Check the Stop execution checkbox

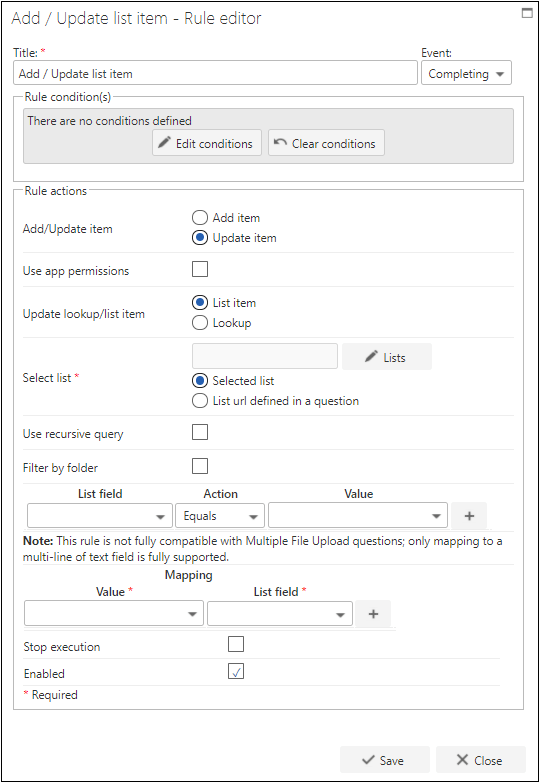click(236, 644)
